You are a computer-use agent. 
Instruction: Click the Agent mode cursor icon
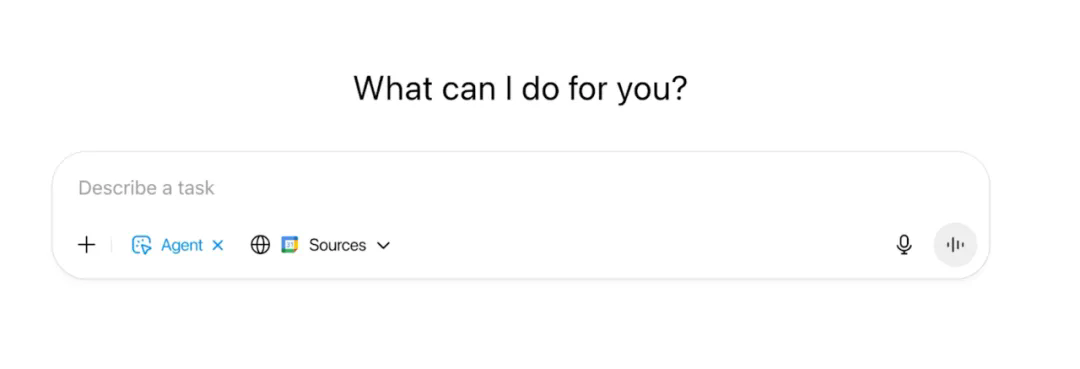point(141,245)
